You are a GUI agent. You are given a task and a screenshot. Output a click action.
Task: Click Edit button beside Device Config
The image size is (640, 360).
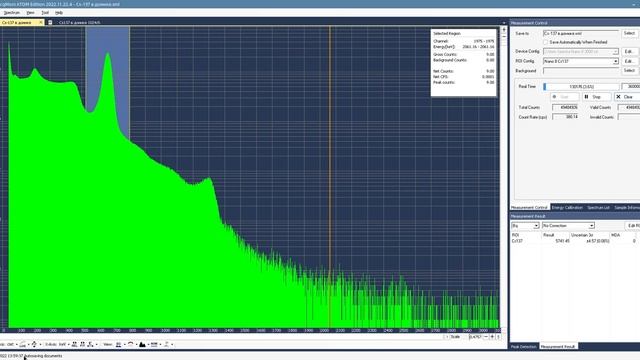pos(629,51)
